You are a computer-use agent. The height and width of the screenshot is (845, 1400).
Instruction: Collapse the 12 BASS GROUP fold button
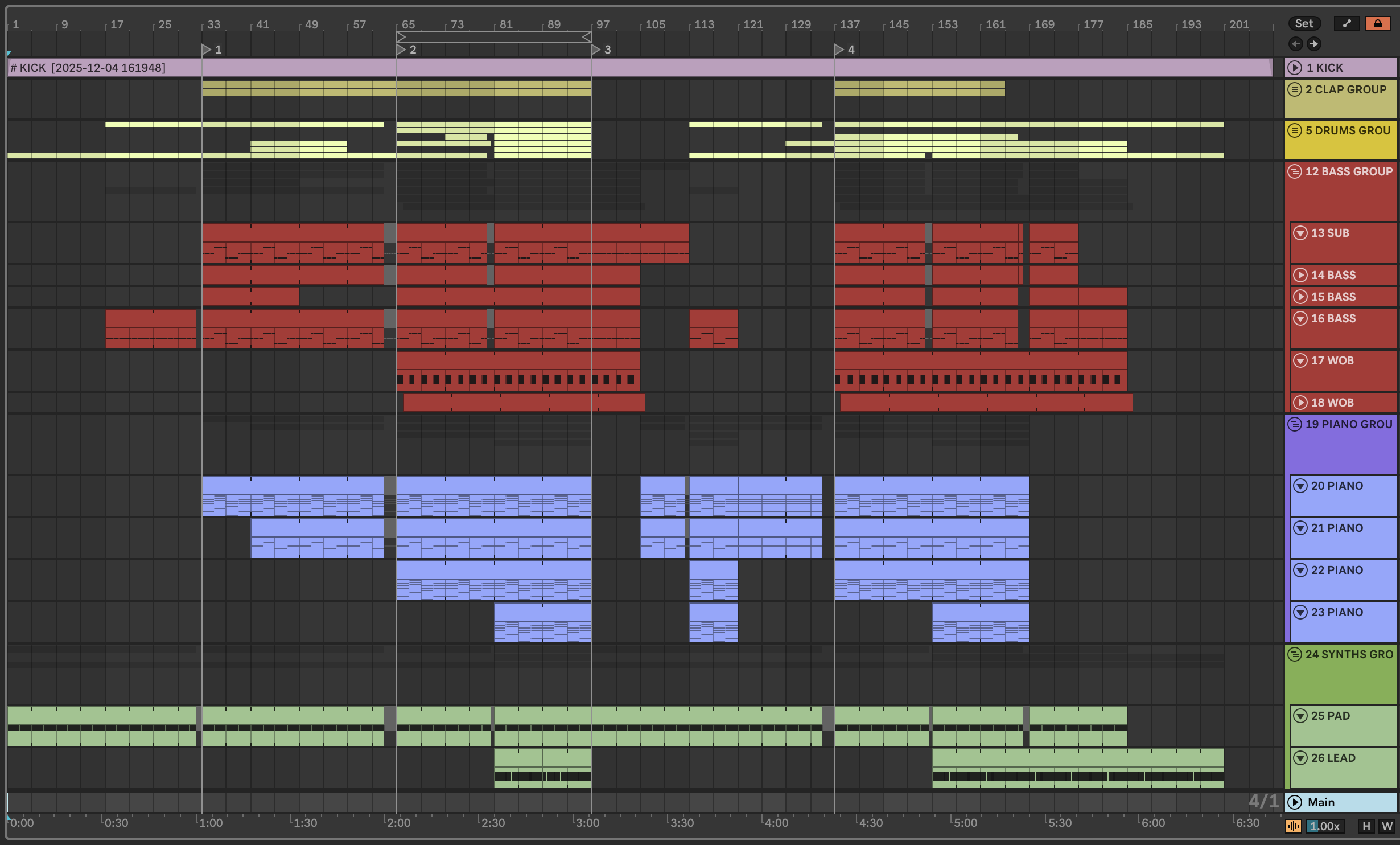click(x=1295, y=171)
